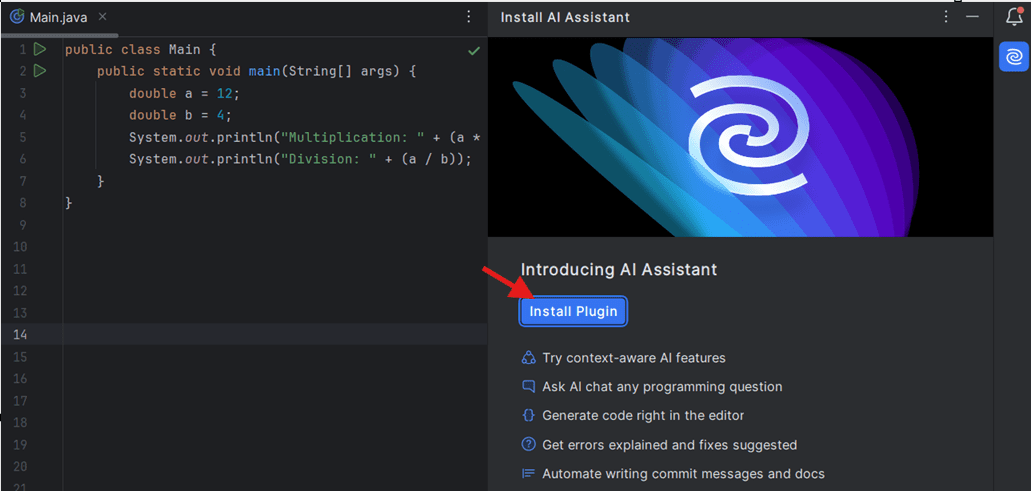Click the context-aware AI features icon
Screen dimensions: 1031x491
pos(529,358)
